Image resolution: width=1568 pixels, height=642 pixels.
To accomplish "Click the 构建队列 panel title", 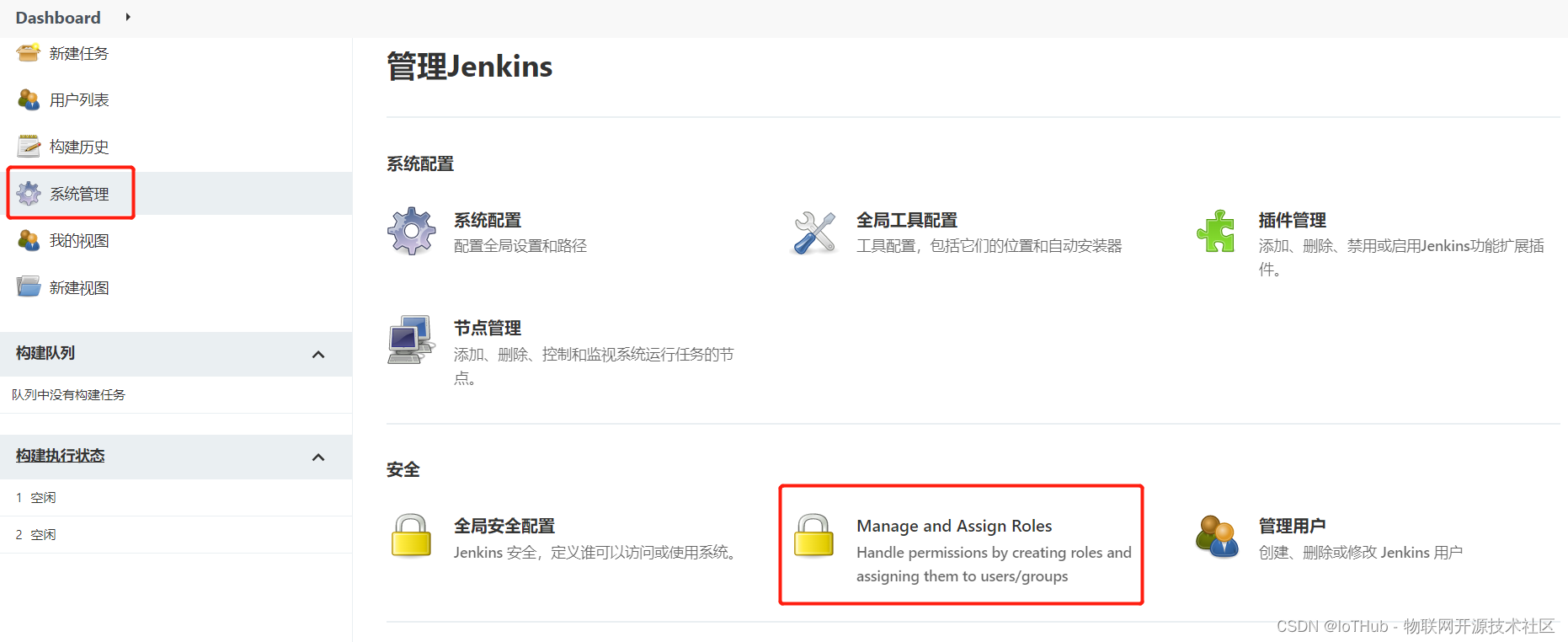I will 45,353.
